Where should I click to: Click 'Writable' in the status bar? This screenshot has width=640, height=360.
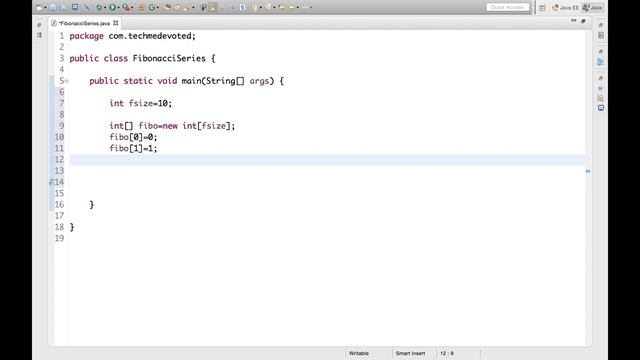point(359,353)
